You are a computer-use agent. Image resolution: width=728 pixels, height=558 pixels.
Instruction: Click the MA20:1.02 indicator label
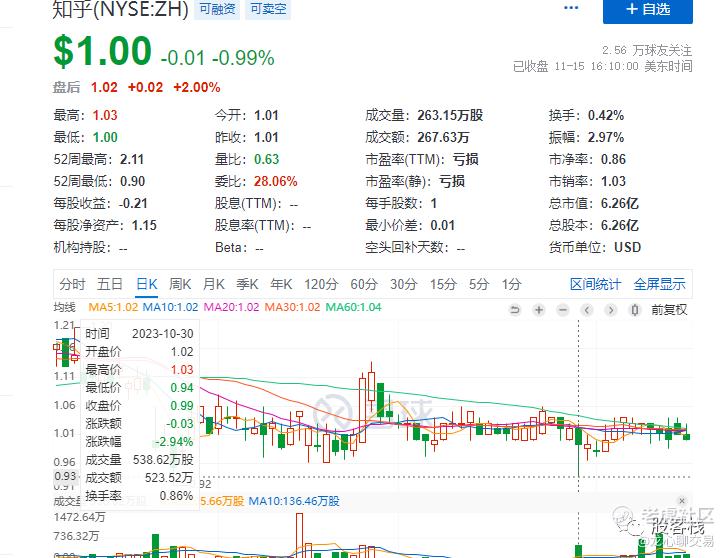point(231,307)
